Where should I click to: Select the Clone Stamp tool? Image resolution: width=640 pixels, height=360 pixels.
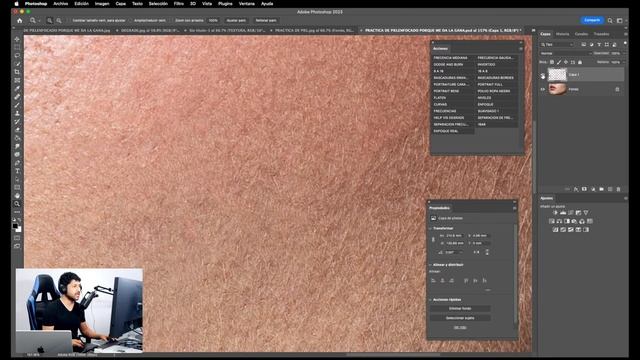(x=17, y=113)
